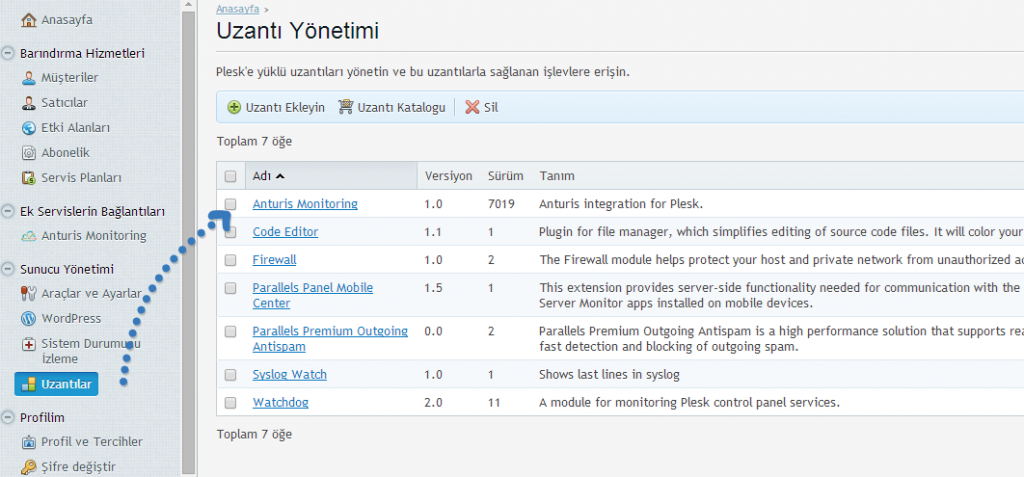This screenshot has width=1024, height=477.
Task: Open Etki Alanları in the sidebar
Action: pyautogui.click(x=75, y=127)
